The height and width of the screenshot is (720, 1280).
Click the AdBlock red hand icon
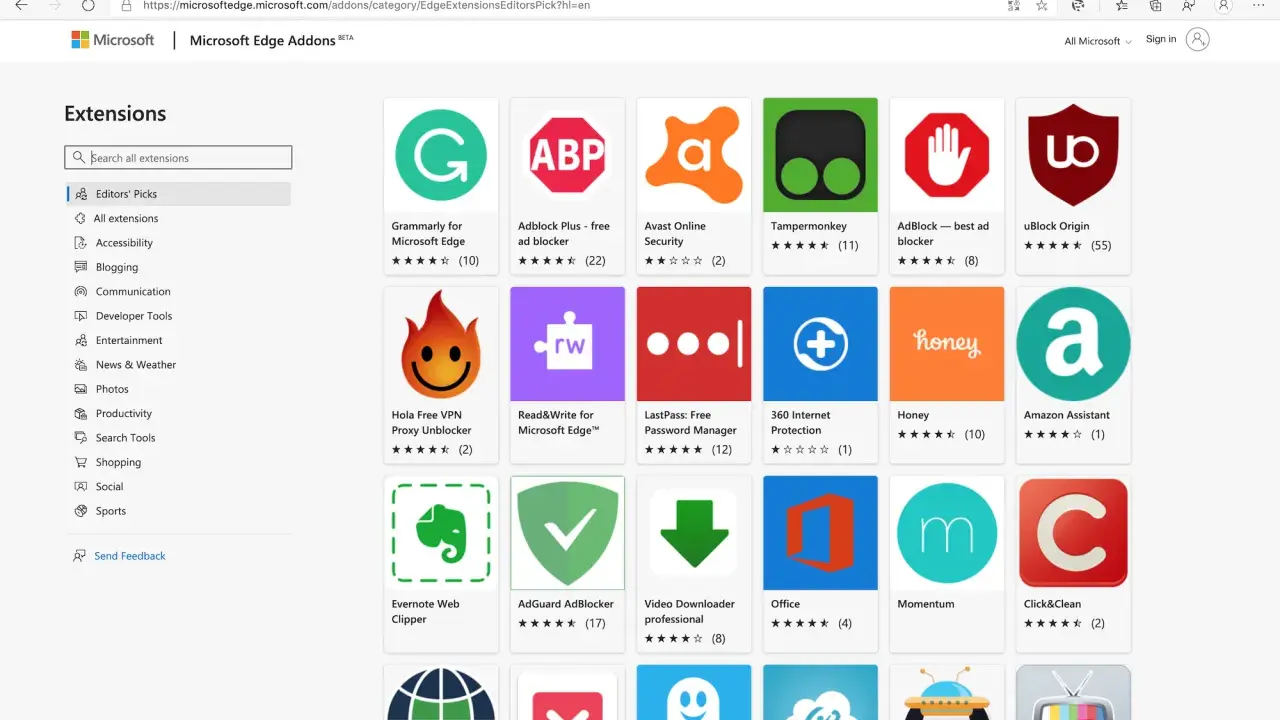tap(947, 155)
